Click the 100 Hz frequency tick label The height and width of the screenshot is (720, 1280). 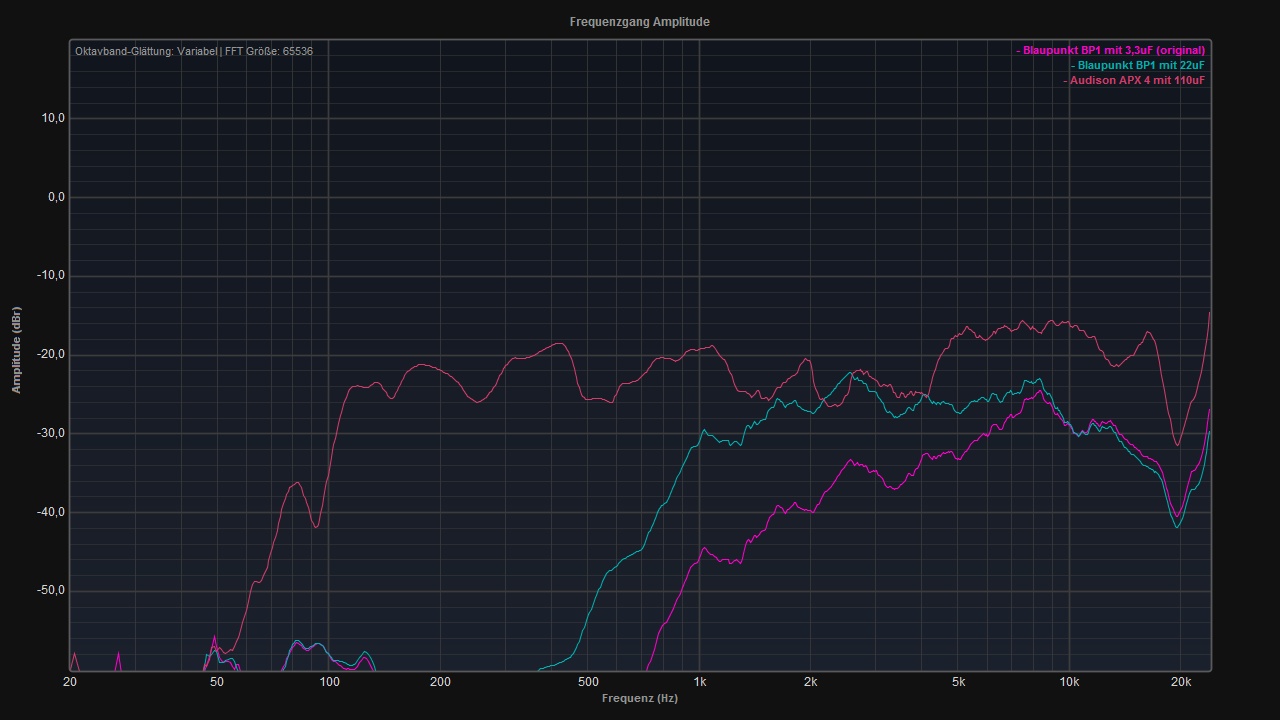tap(329, 682)
